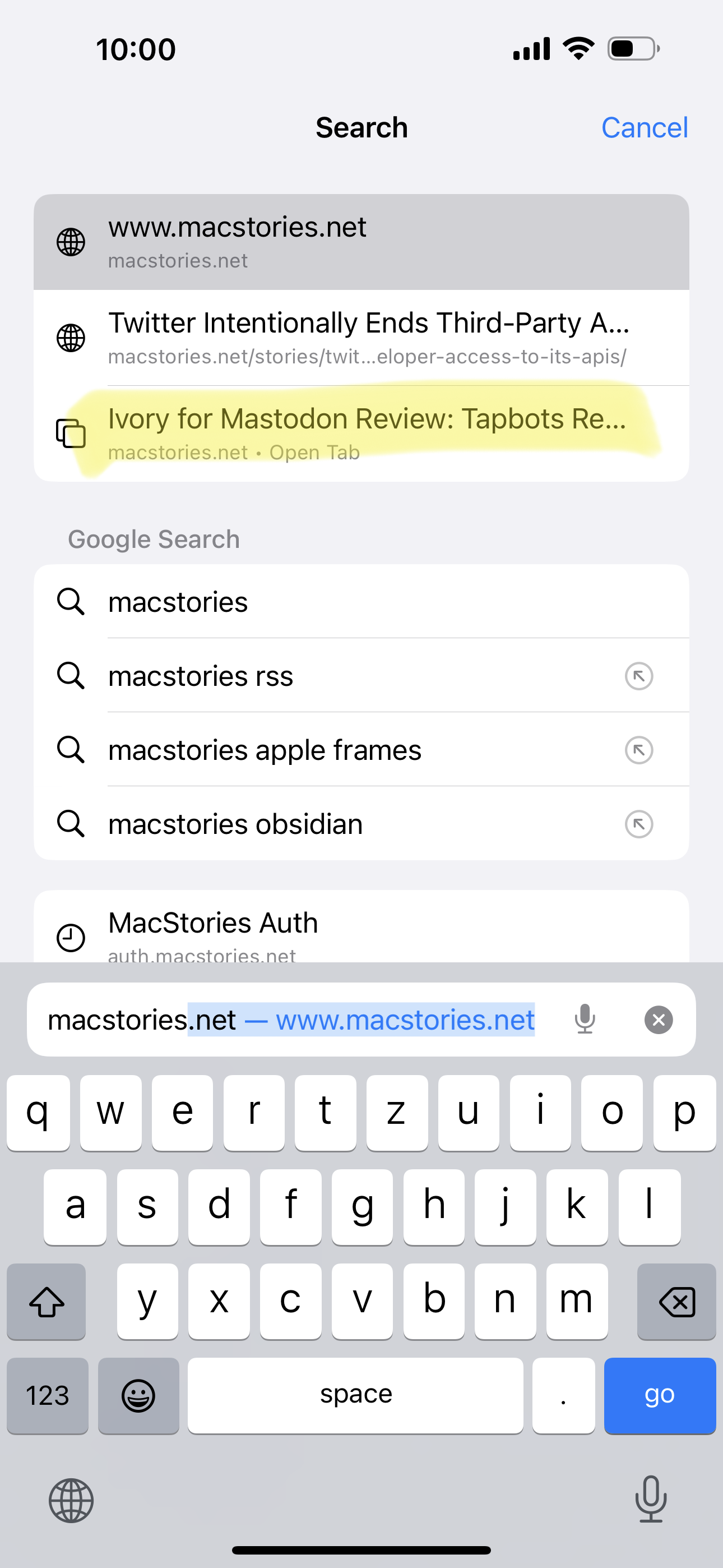
Task: Tap the space bar key
Action: 355,1395
